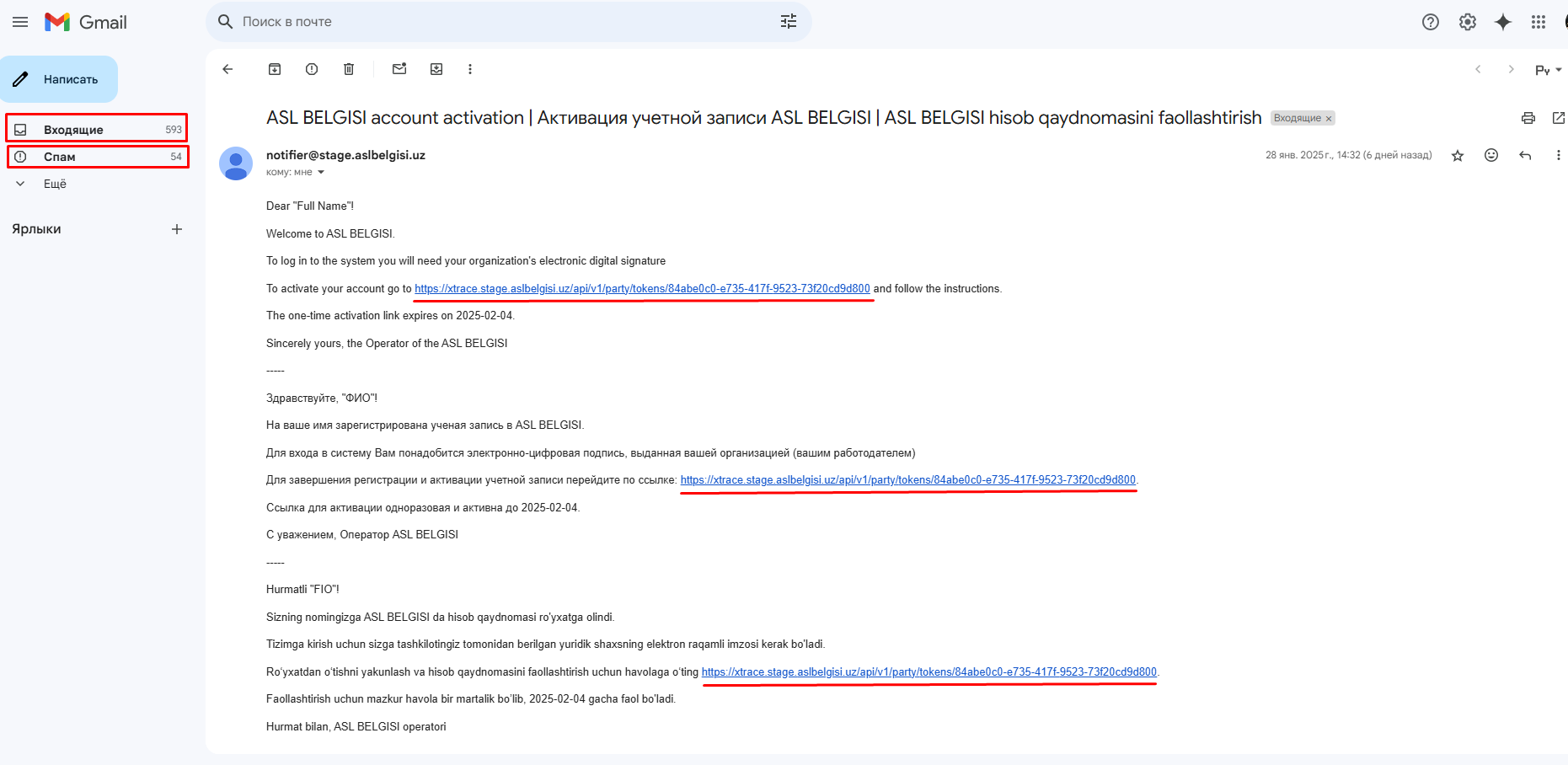Screen dimensions: 1568x765
Task: Click sender notifier@stage.aslbelgisi.uz
Action: pyautogui.click(x=345, y=155)
